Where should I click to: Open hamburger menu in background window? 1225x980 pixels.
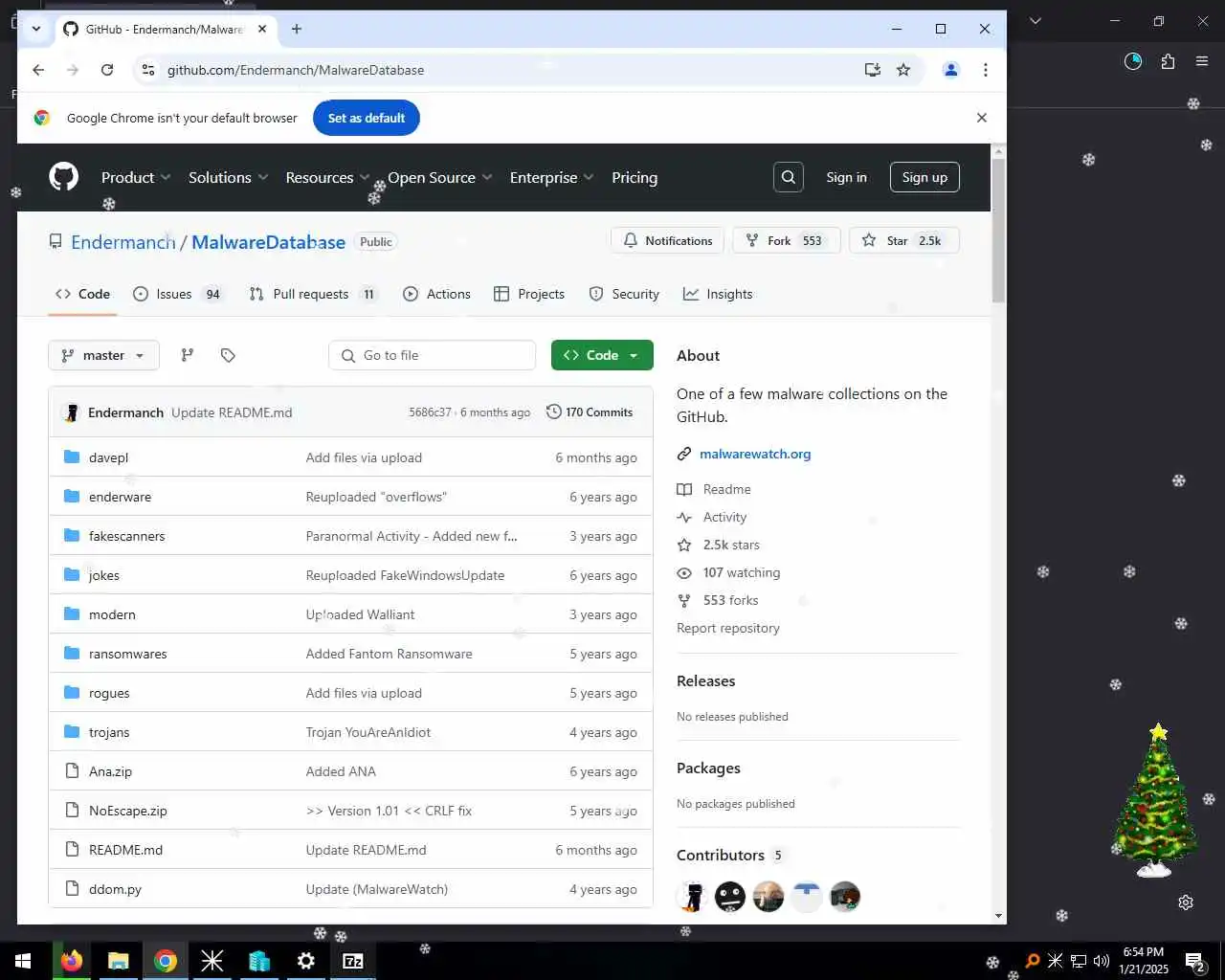(x=1202, y=62)
